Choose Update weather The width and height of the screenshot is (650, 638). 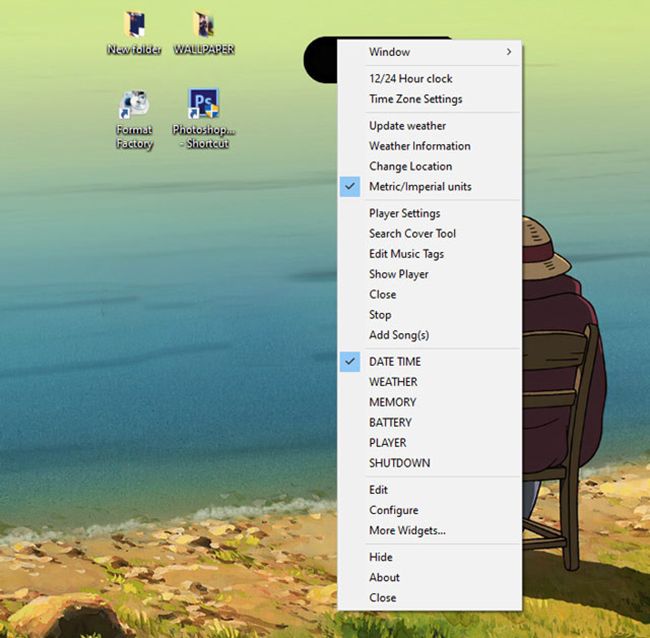click(x=429, y=125)
